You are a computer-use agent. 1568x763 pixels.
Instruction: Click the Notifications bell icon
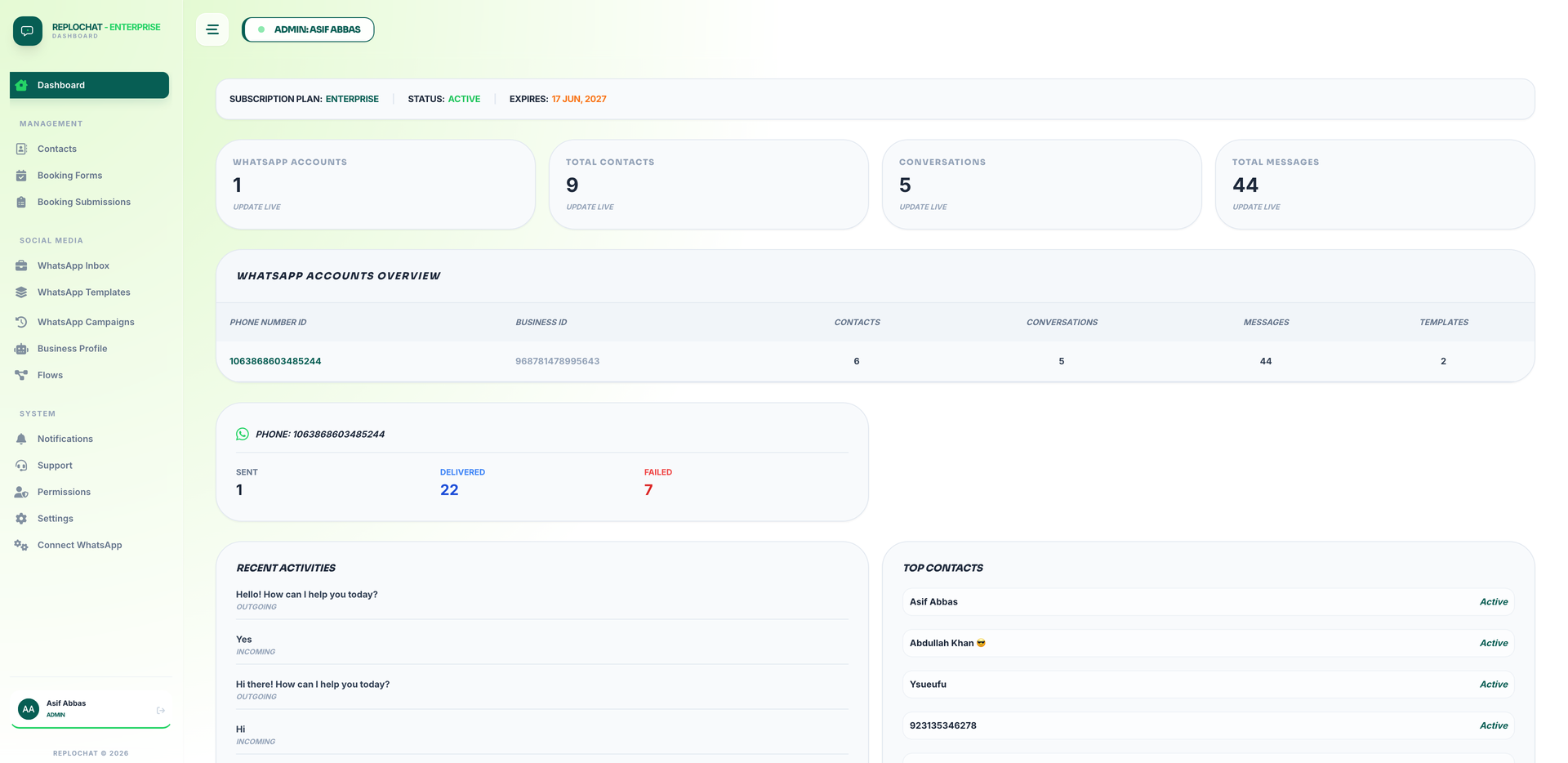21,439
